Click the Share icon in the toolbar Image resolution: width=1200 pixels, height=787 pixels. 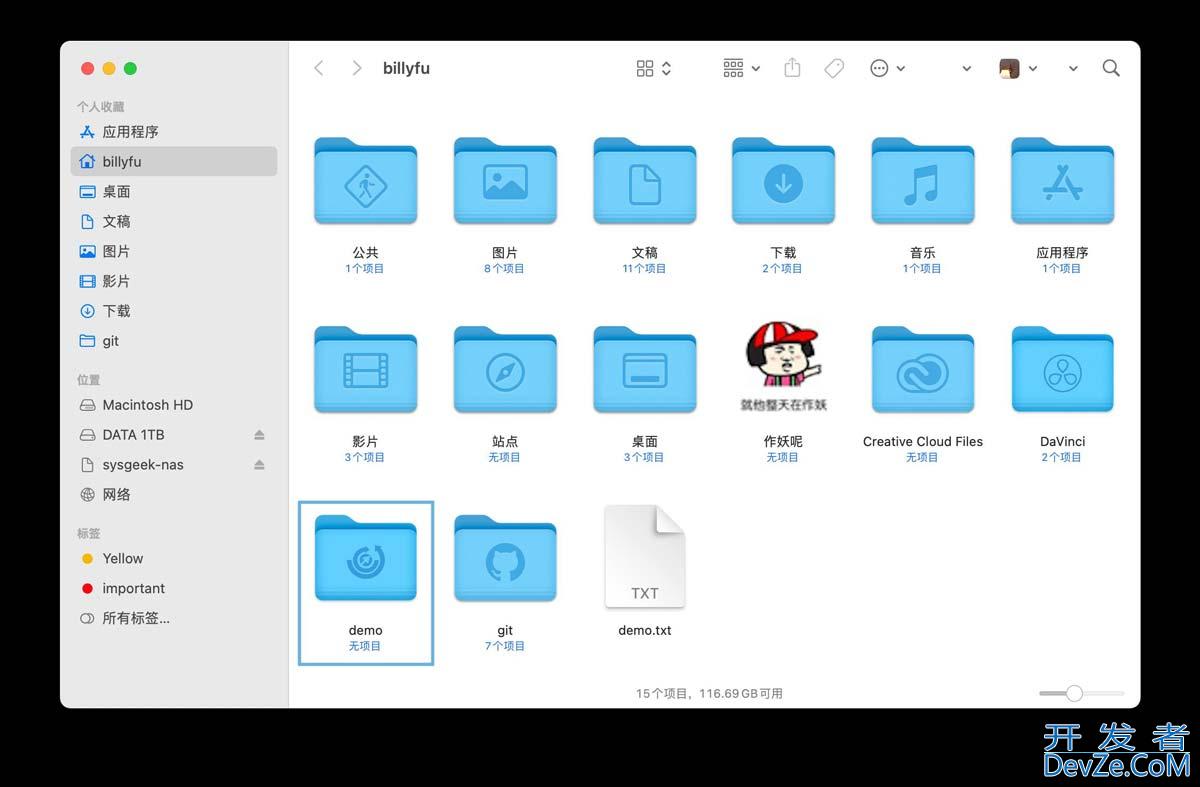click(x=792, y=68)
